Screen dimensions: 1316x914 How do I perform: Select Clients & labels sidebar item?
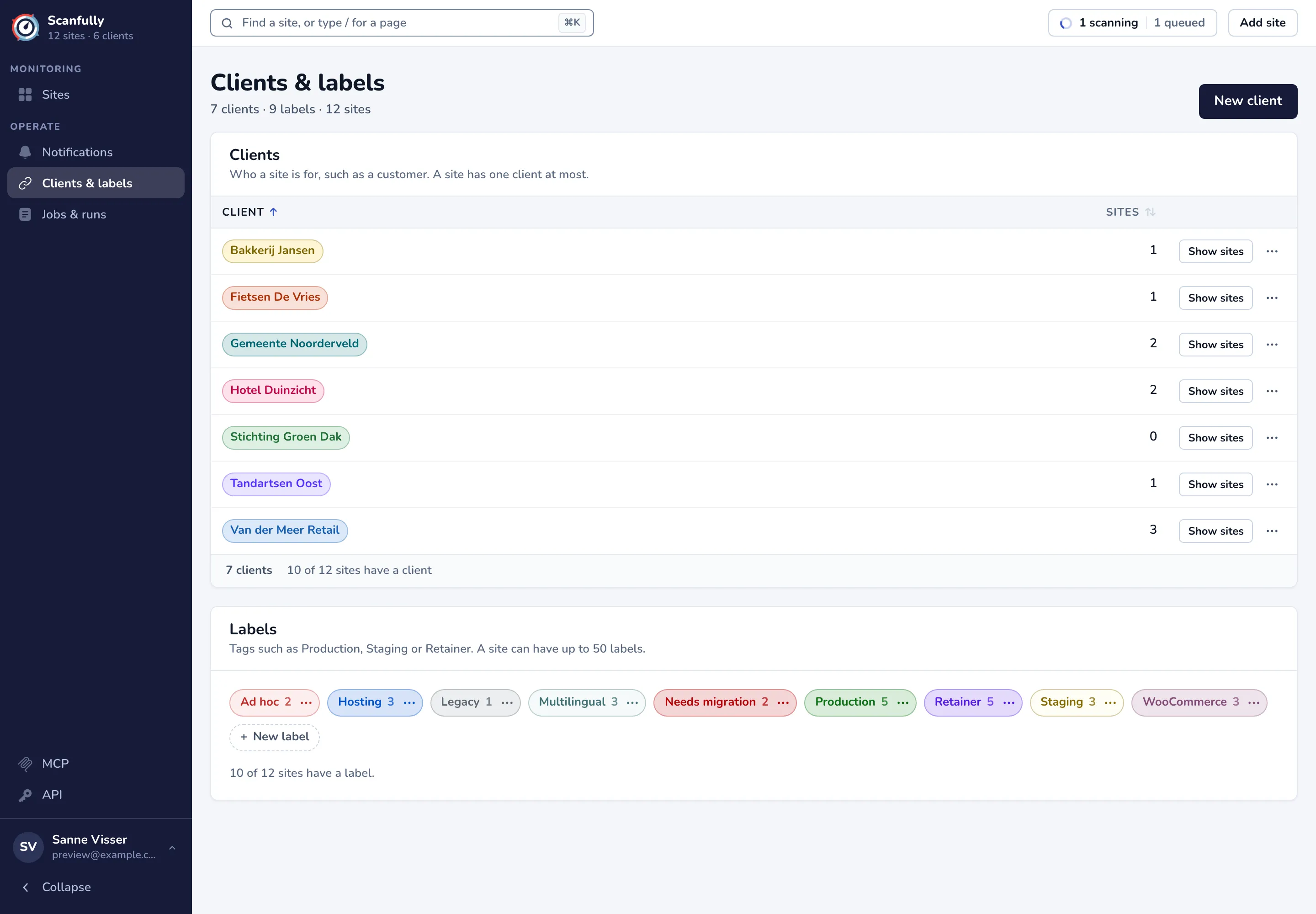coord(96,183)
